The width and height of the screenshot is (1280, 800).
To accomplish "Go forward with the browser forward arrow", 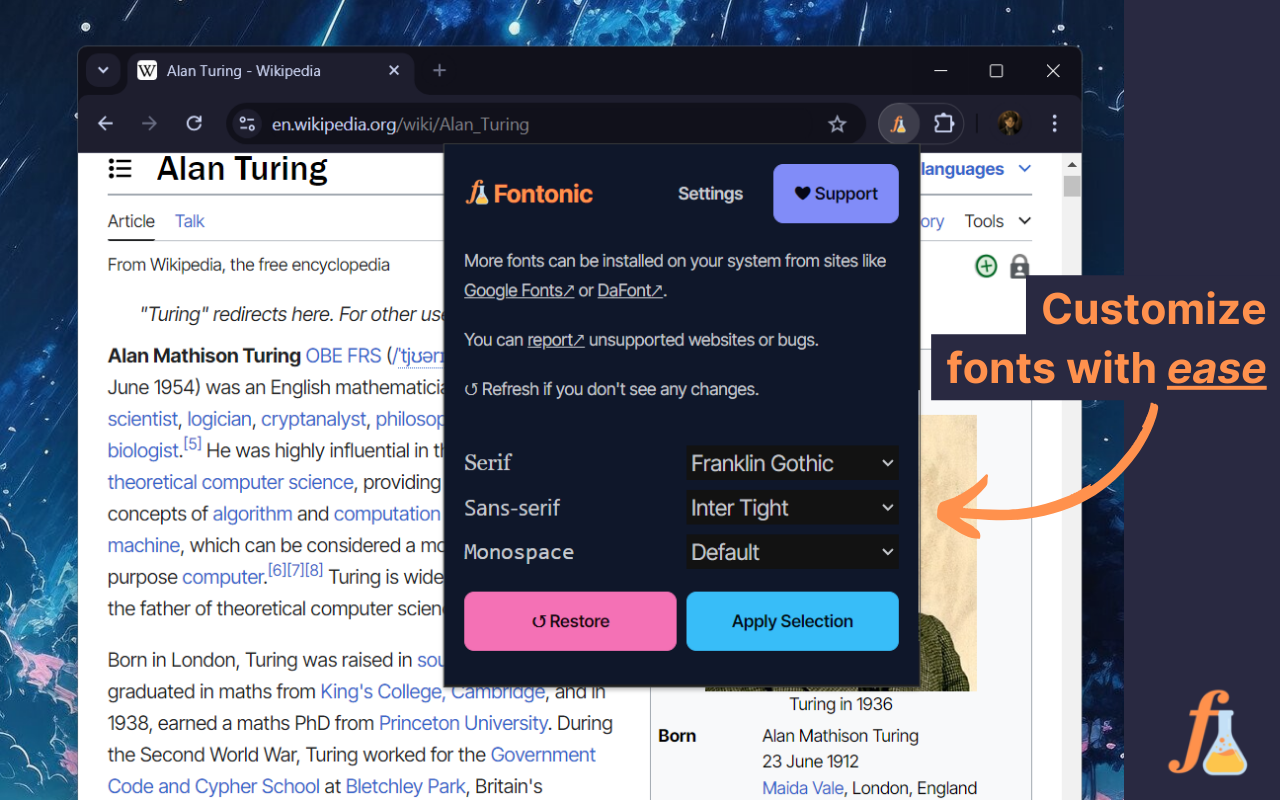I will pos(150,124).
